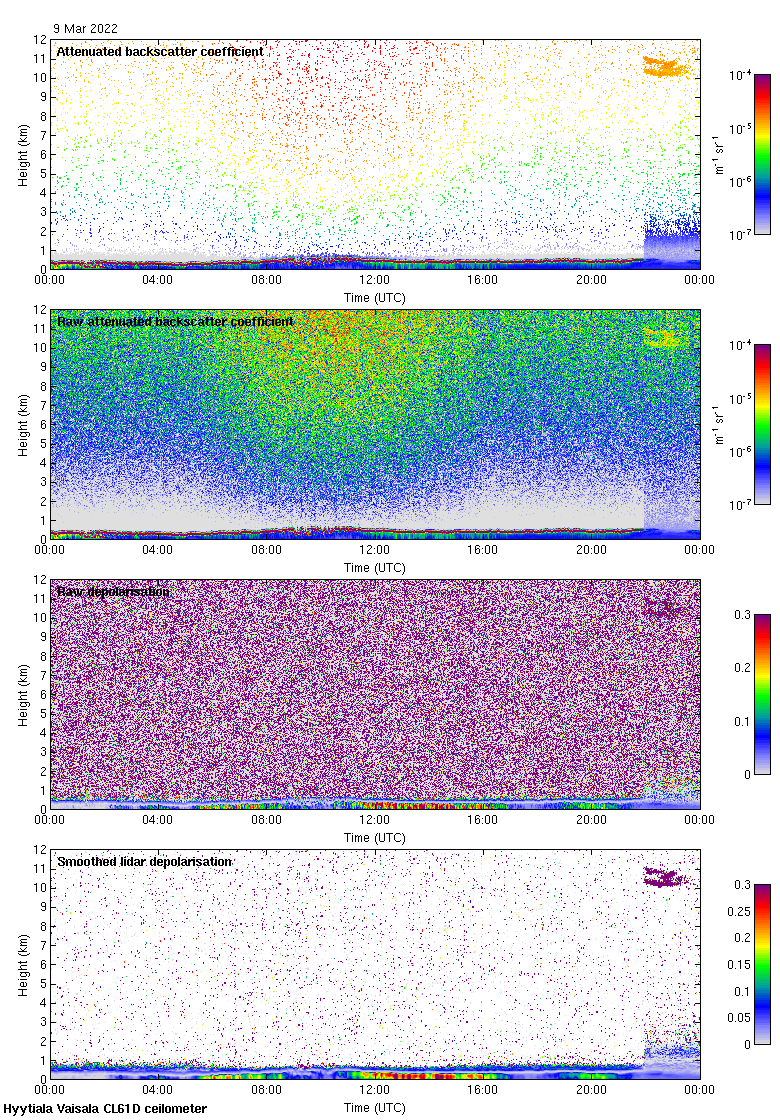
Task: Select the 'Raw attenuated backscatter coefficient' panel title
Action: pos(175,321)
